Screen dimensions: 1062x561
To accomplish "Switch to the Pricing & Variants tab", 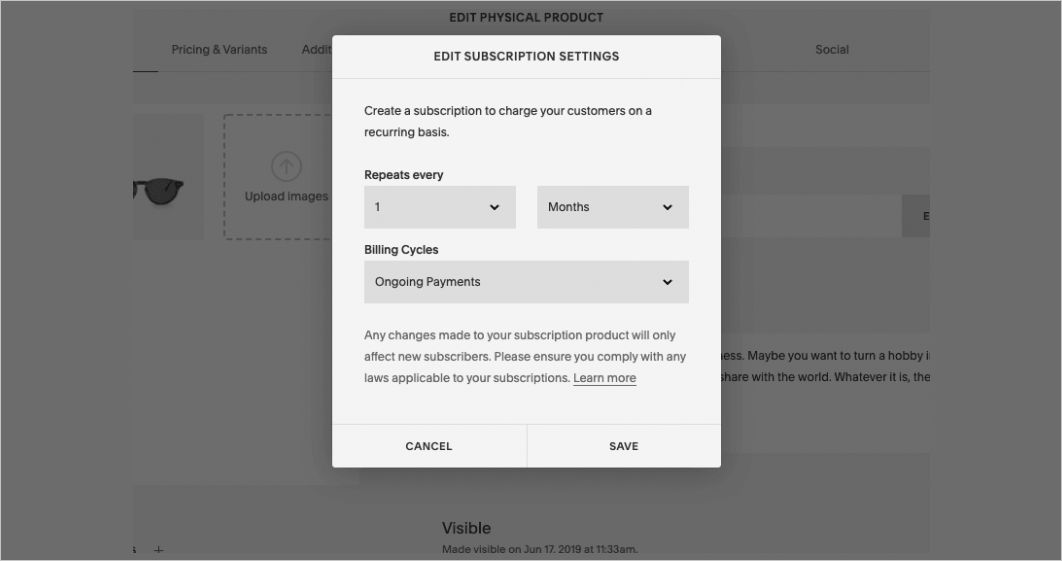I will (x=219, y=49).
